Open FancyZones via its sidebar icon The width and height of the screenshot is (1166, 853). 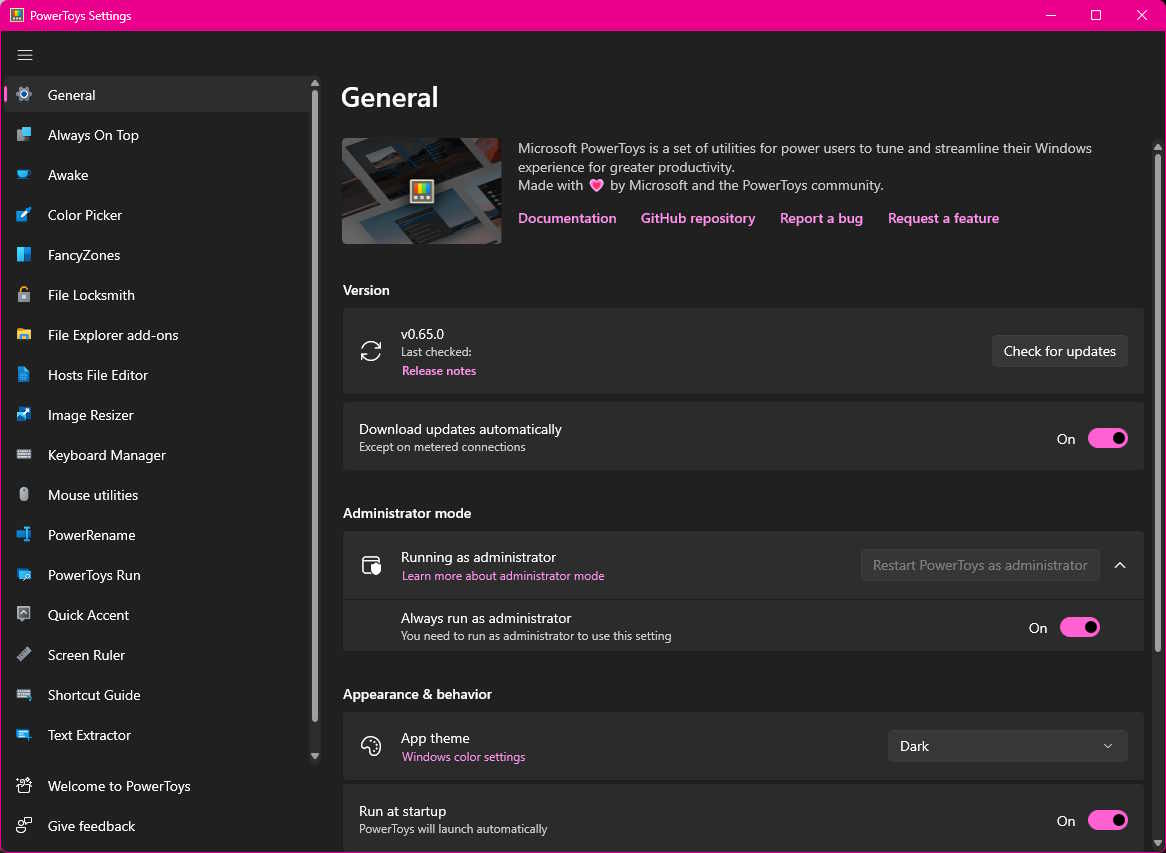pos(24,255)
